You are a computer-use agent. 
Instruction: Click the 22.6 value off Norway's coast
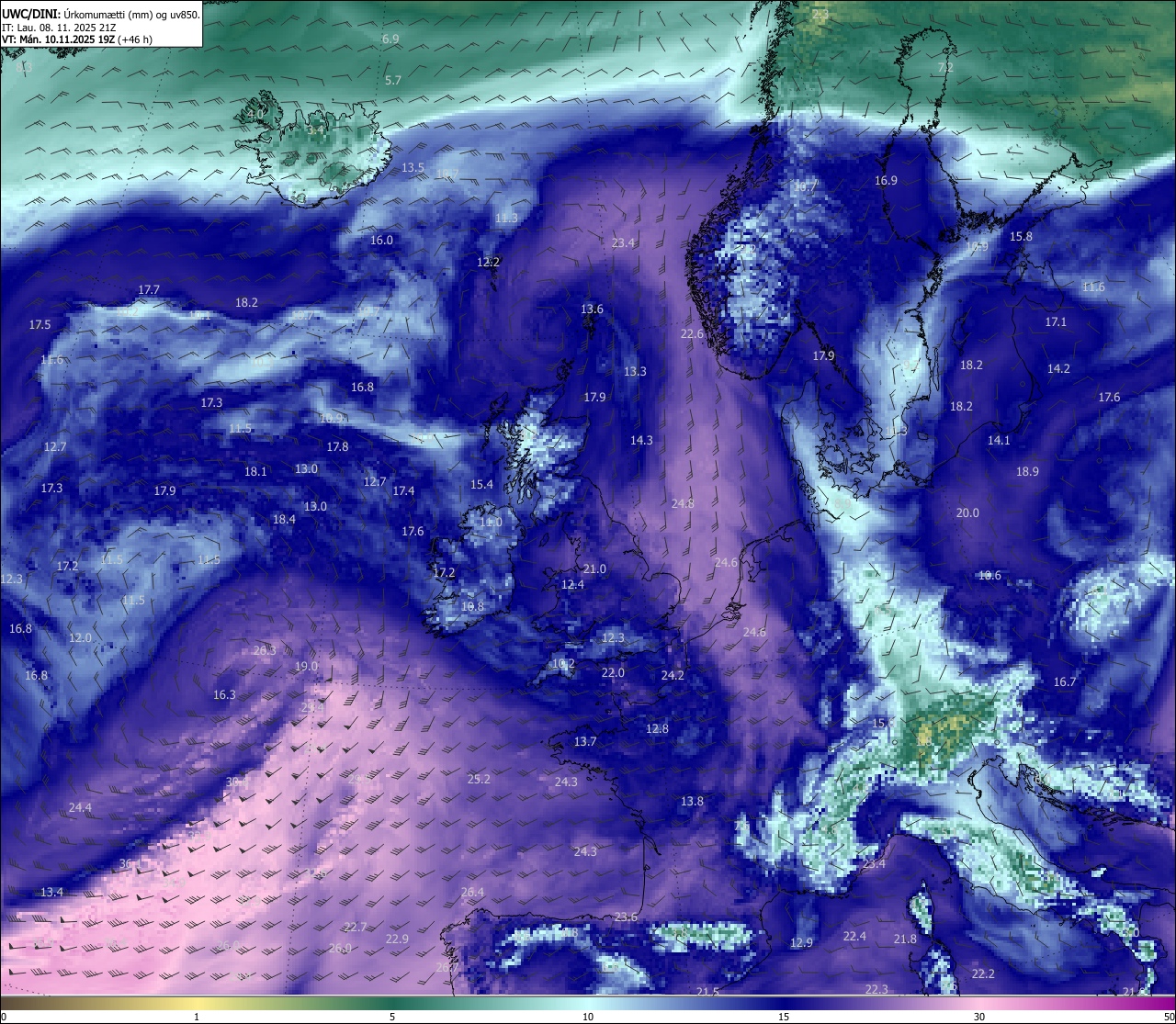tap(692, 334)
